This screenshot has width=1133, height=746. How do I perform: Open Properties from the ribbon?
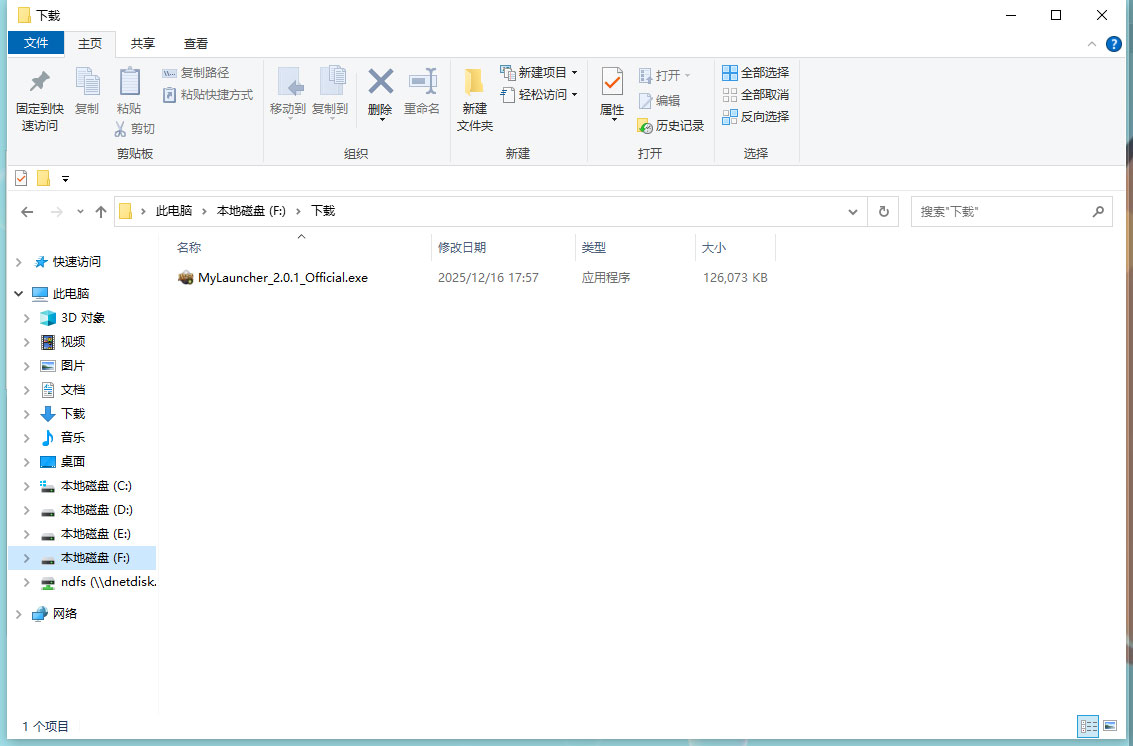(x=612, y=82)
